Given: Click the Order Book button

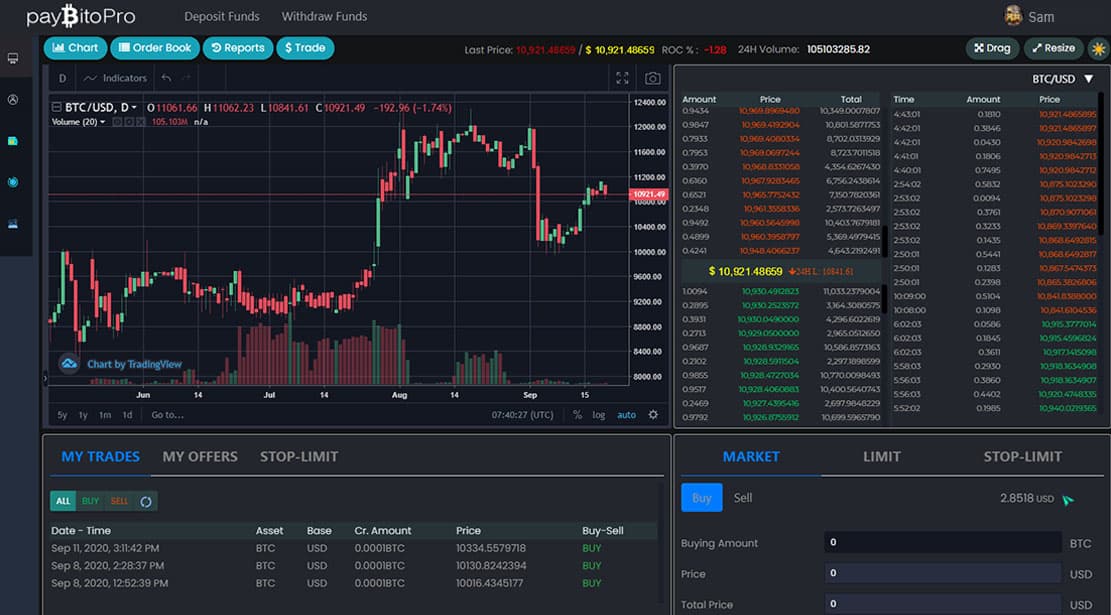Looking at the screenshot, I should point(154,47).
